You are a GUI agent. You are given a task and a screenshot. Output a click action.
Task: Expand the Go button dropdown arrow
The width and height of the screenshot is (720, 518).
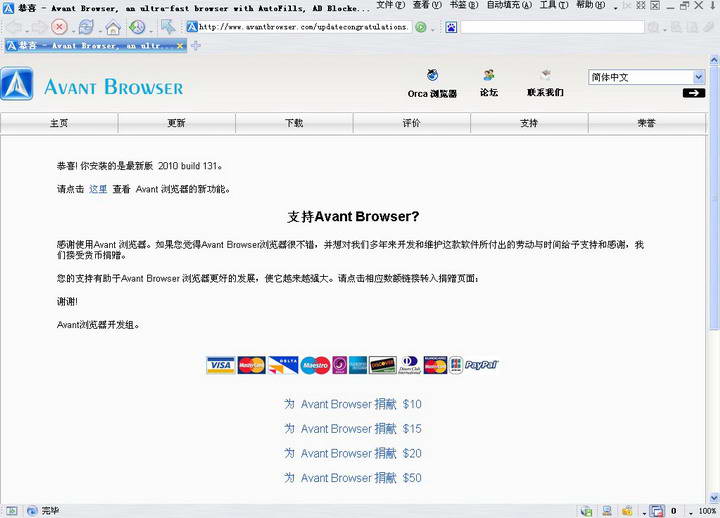coord(432,30)
